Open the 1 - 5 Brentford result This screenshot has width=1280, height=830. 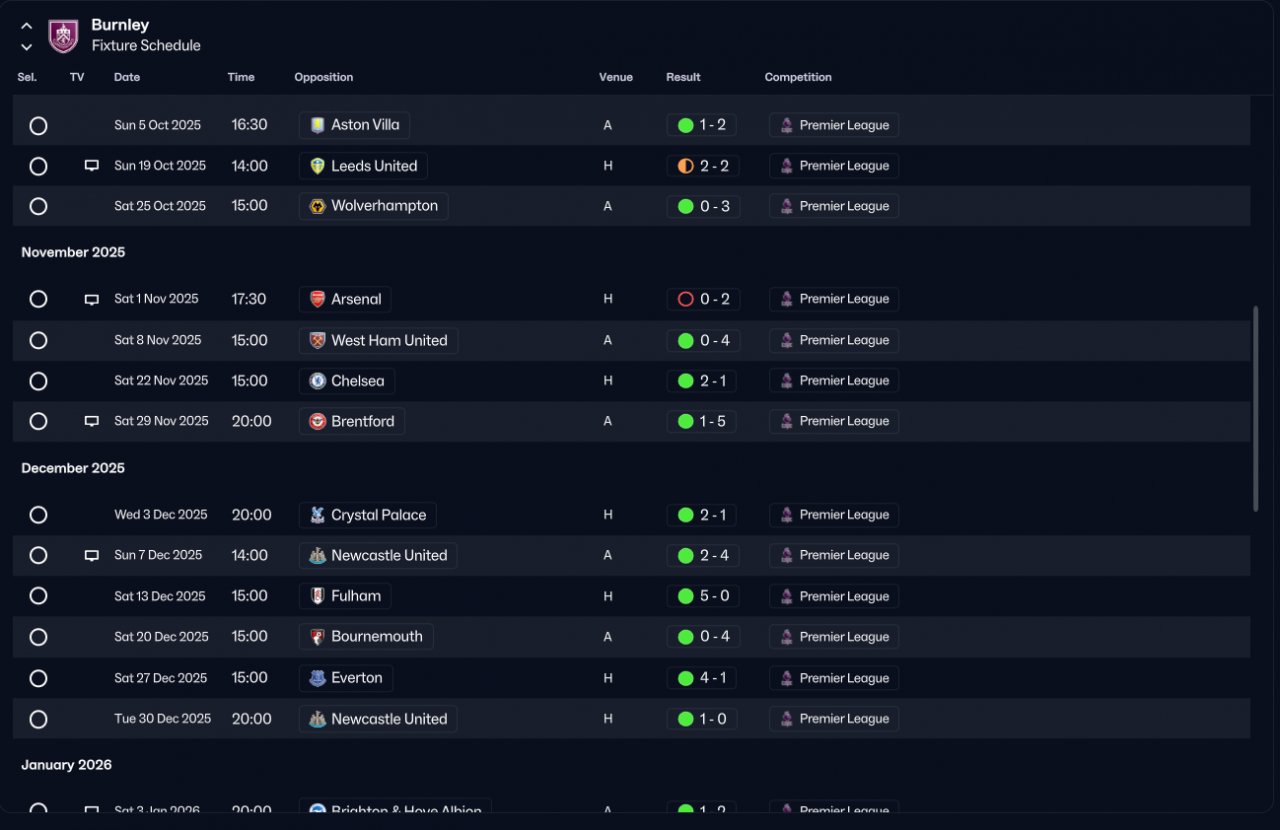point(702,421)
